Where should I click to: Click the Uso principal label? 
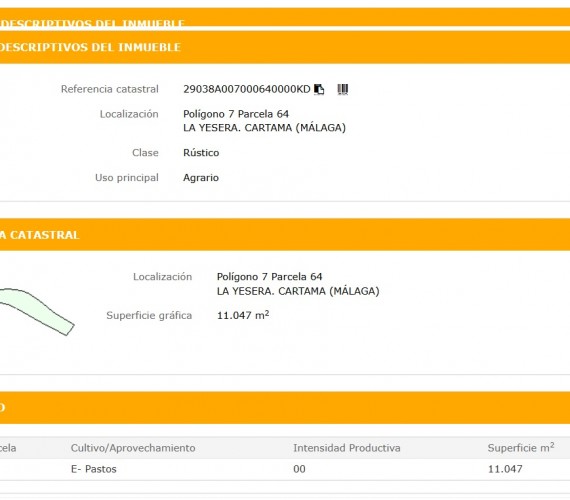click(127, 178)
